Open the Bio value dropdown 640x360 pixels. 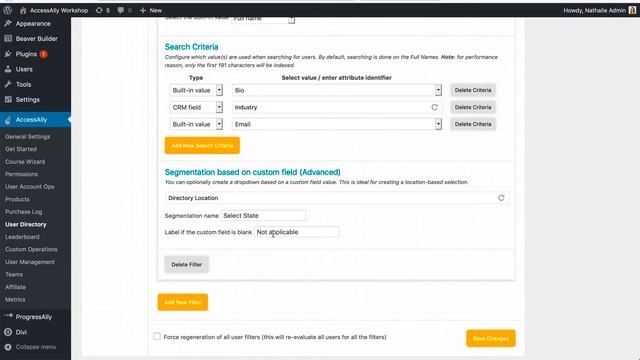click(x=337, y=90)
